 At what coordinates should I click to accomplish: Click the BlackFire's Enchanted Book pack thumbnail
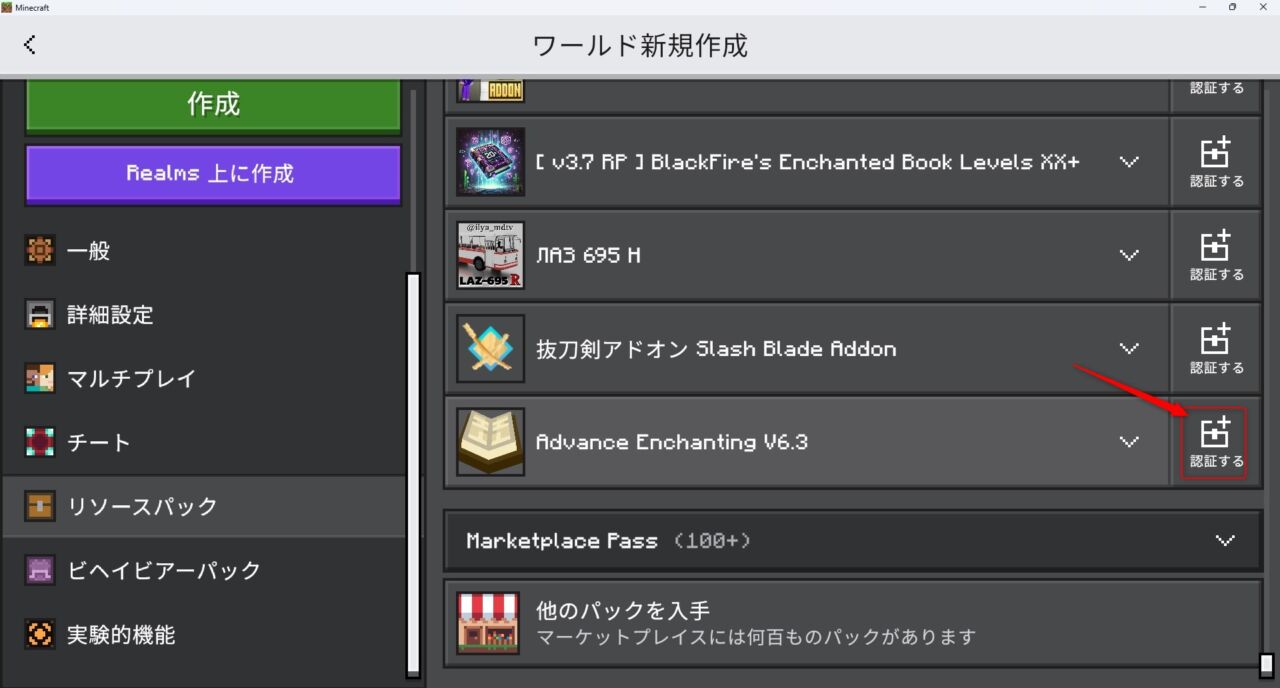[490, 162]
